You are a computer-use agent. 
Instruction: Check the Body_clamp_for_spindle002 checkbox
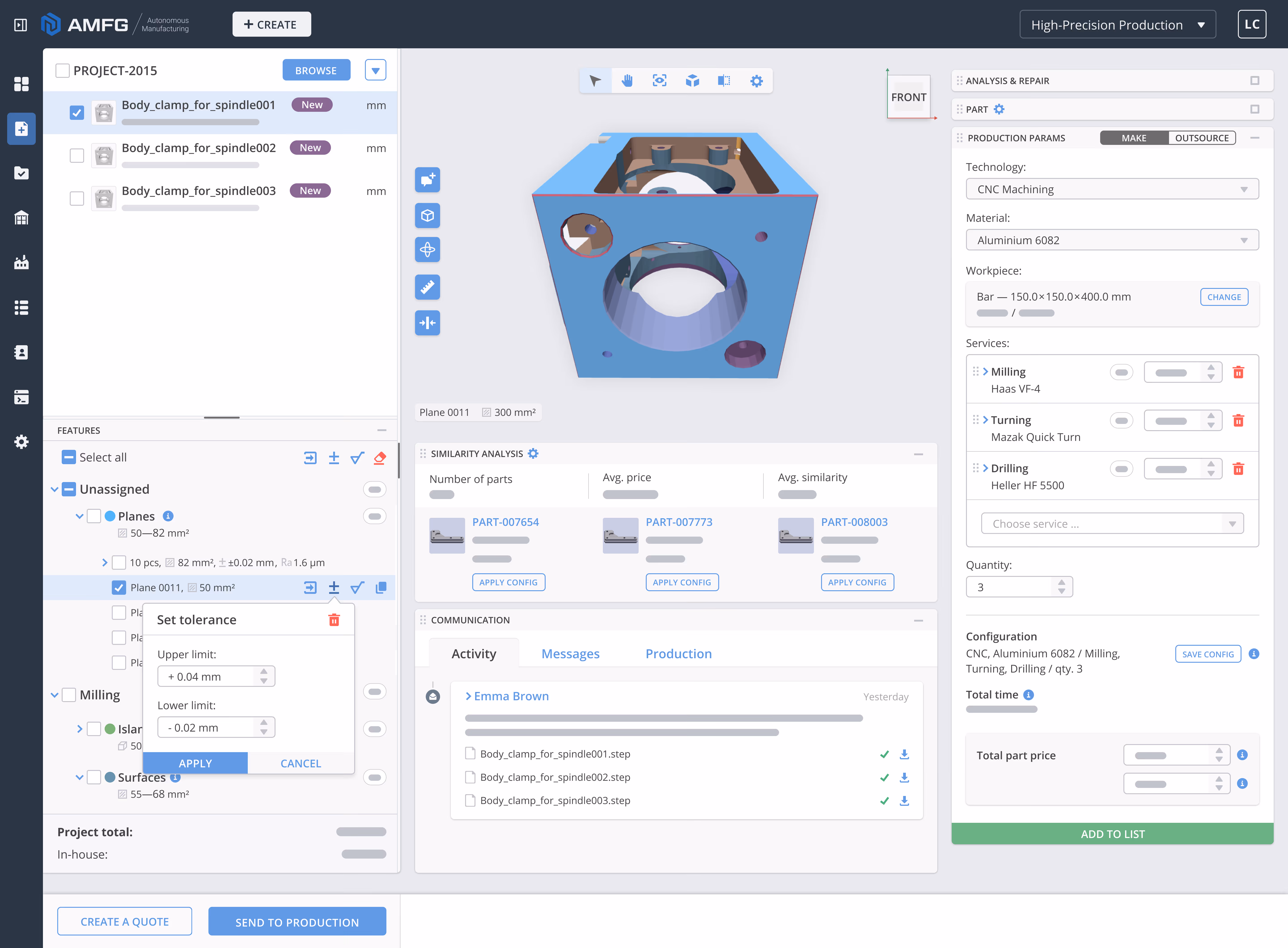77,156
